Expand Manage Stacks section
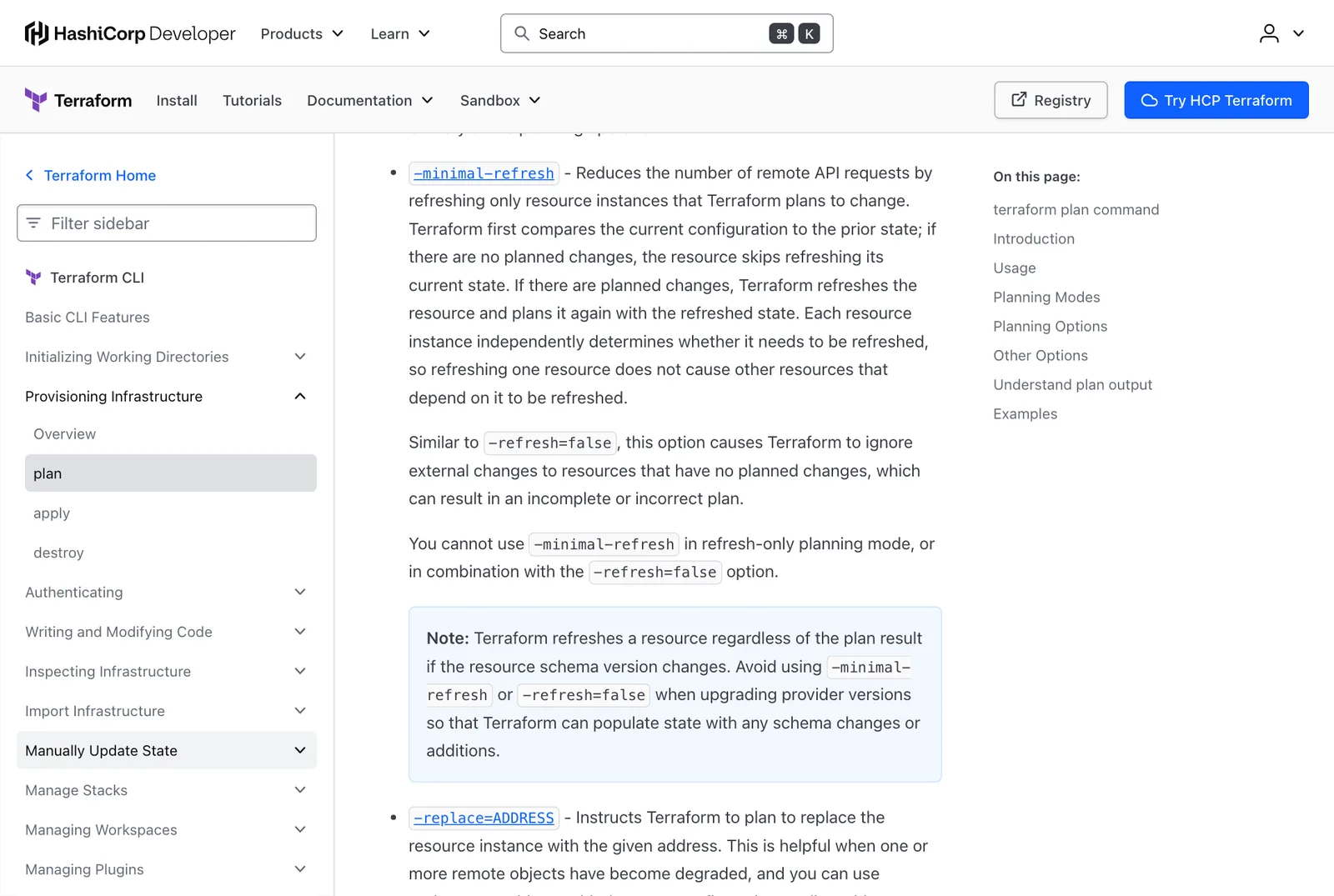The width and height of the screenshot is (1334, 896). tap(167, 790)
